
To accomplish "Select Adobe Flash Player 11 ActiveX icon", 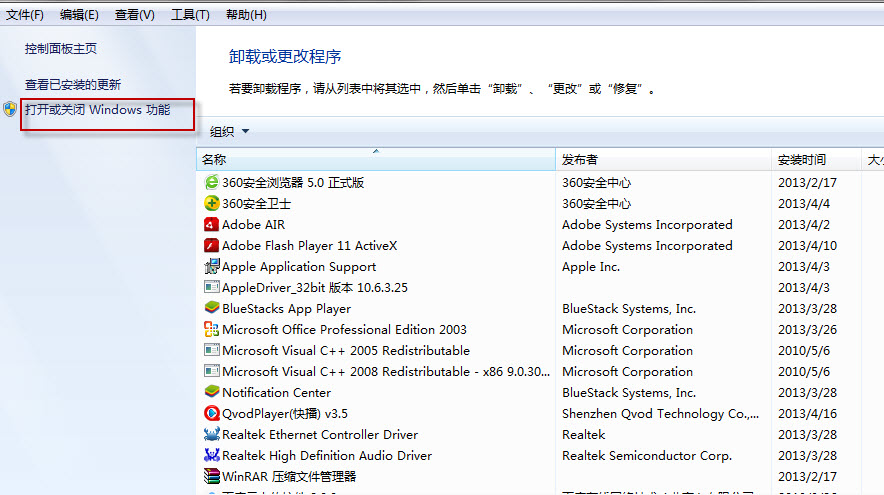I will tap(211, 246).
